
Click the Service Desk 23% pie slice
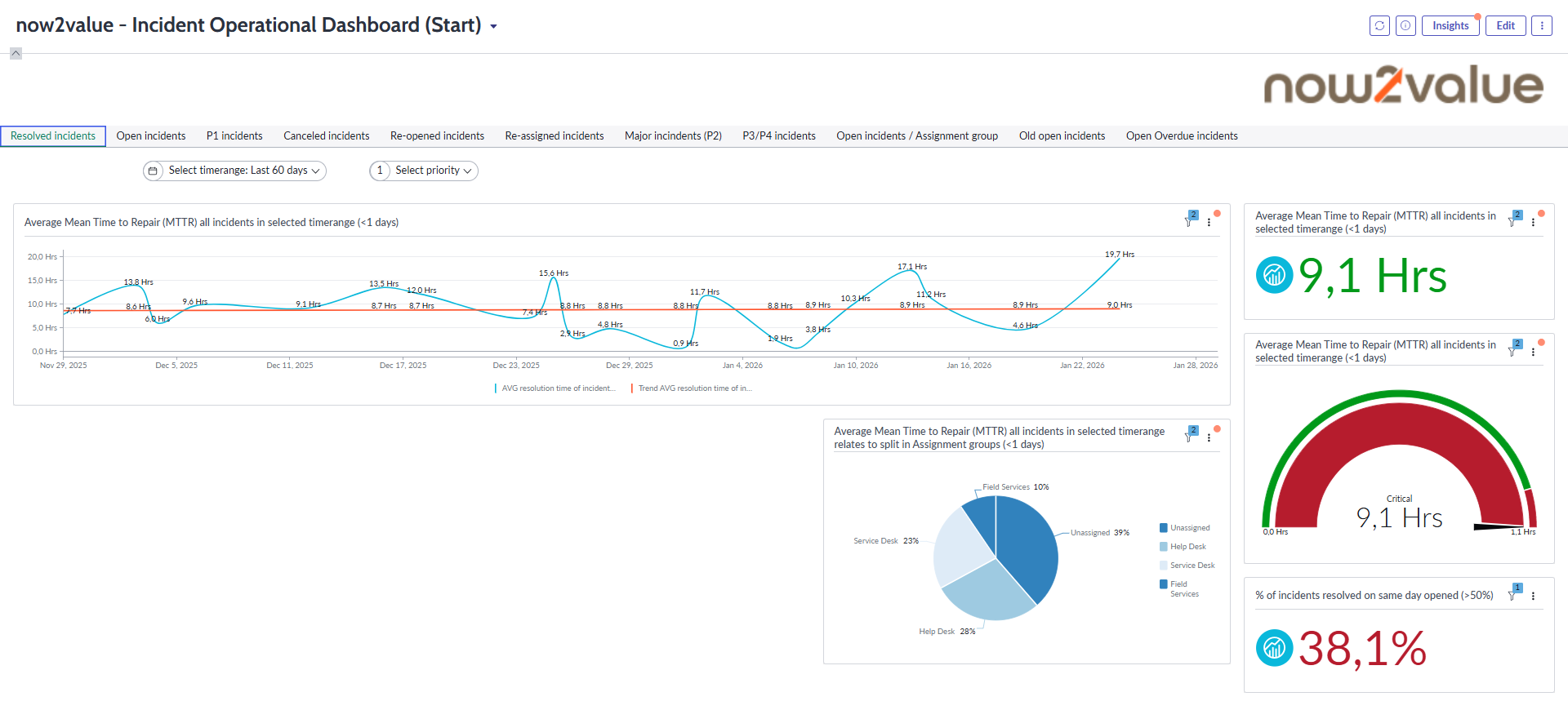tap(960, 547)
